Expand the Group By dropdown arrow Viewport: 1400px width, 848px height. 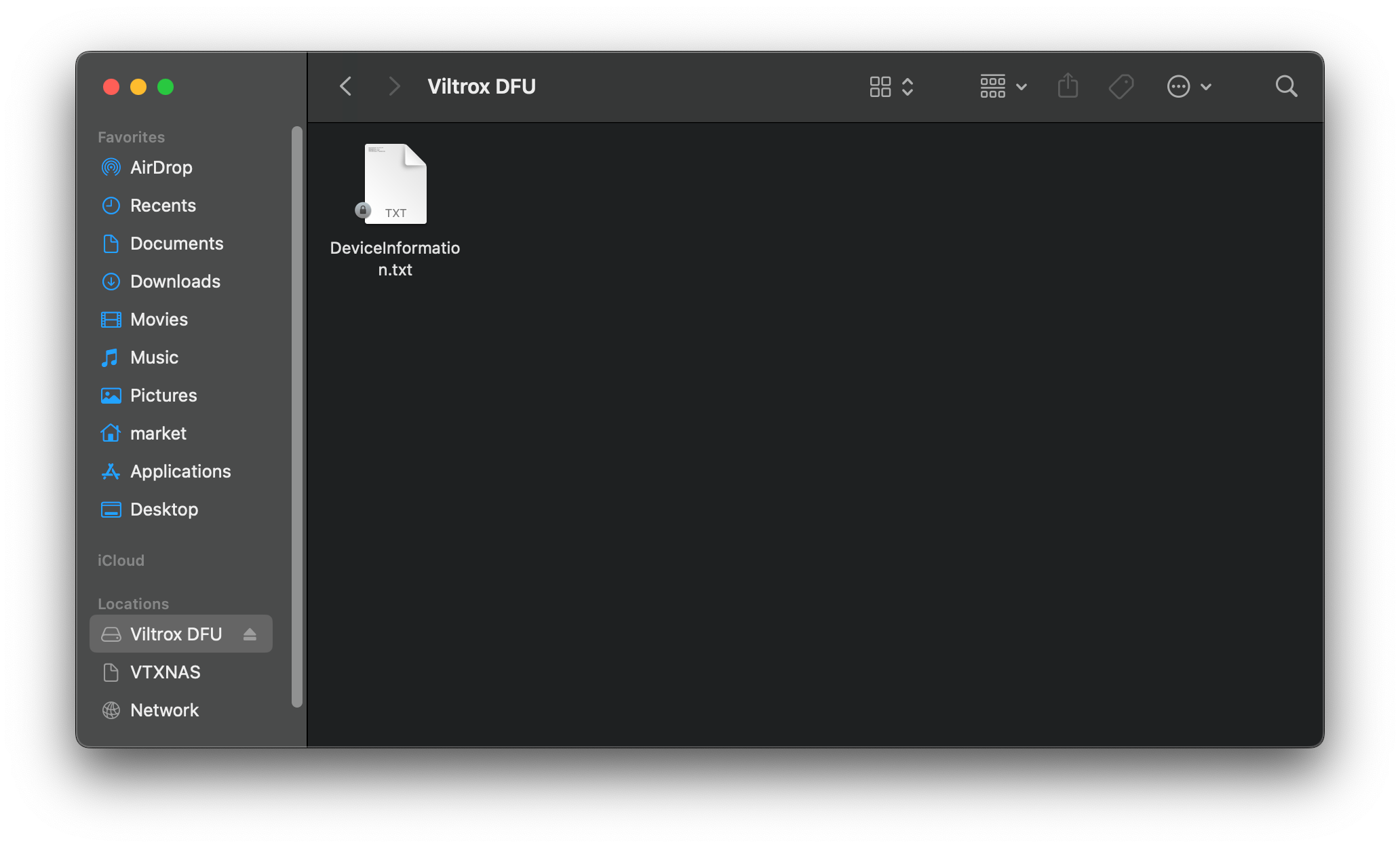pos(1022,87)
